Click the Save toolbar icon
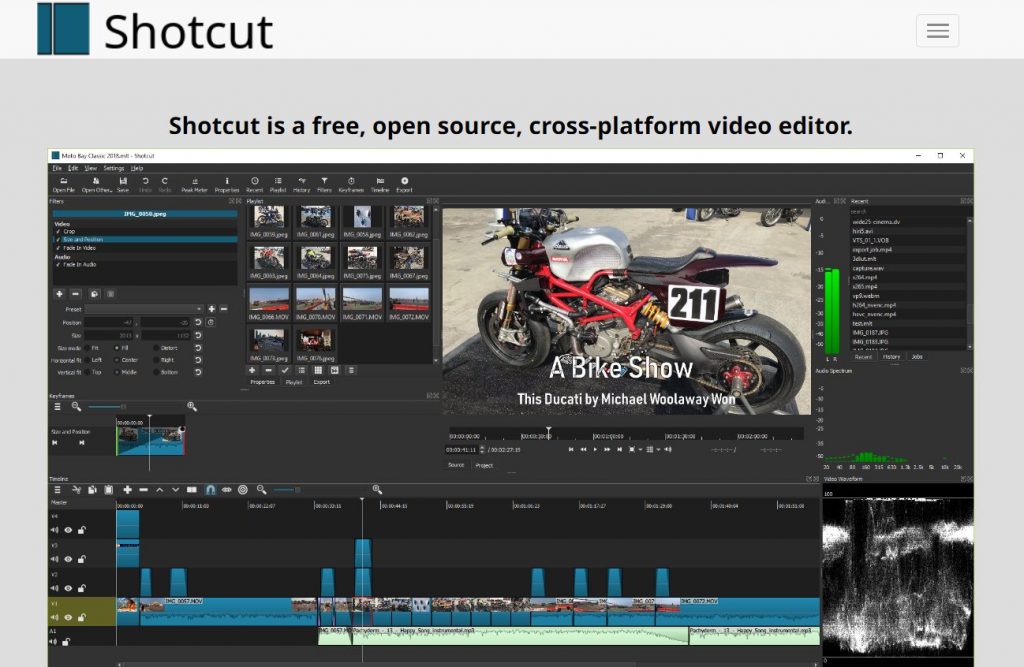Screen dimensions: 1024x667 pyautogui.click(x=123, y=185)
